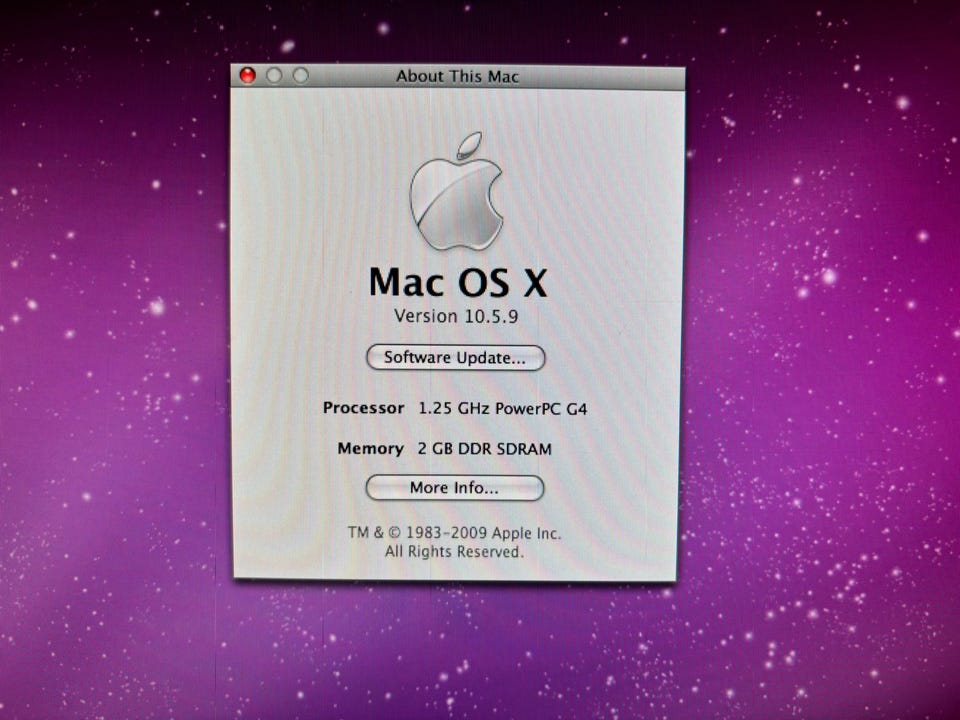
Task: Select the 2 GB DDR SDRAM value
Action: click(485, 449)
